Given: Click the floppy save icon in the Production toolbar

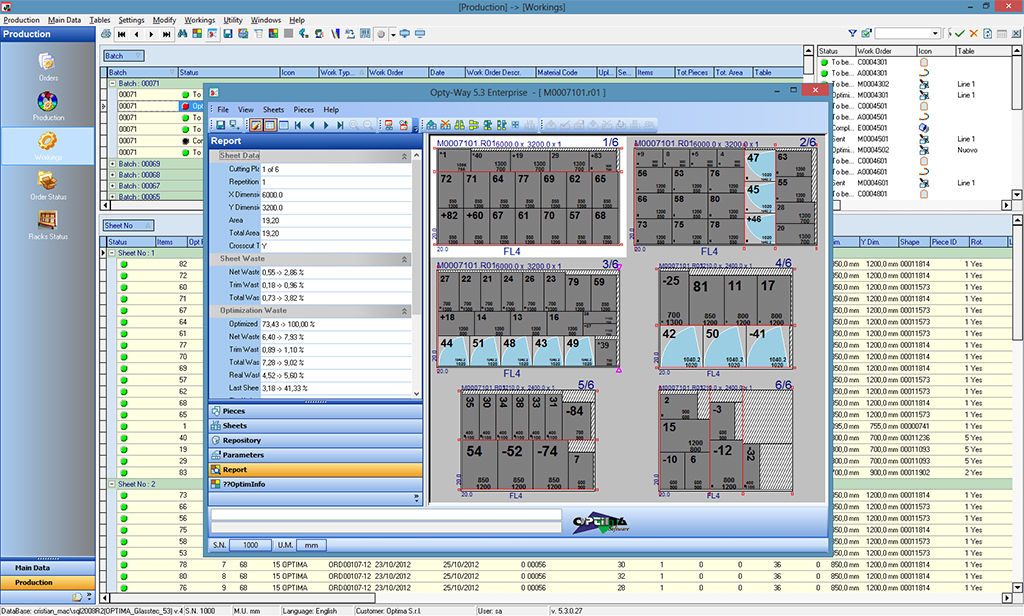Looking at the screenshot, I should pos(228,34).
